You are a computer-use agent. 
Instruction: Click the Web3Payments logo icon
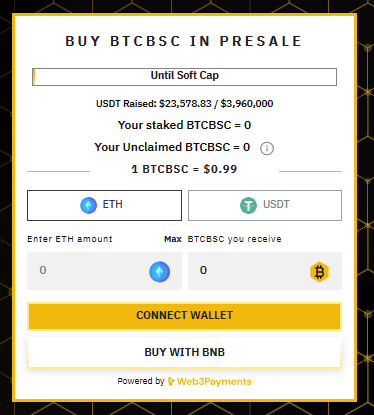click(171, 381)
